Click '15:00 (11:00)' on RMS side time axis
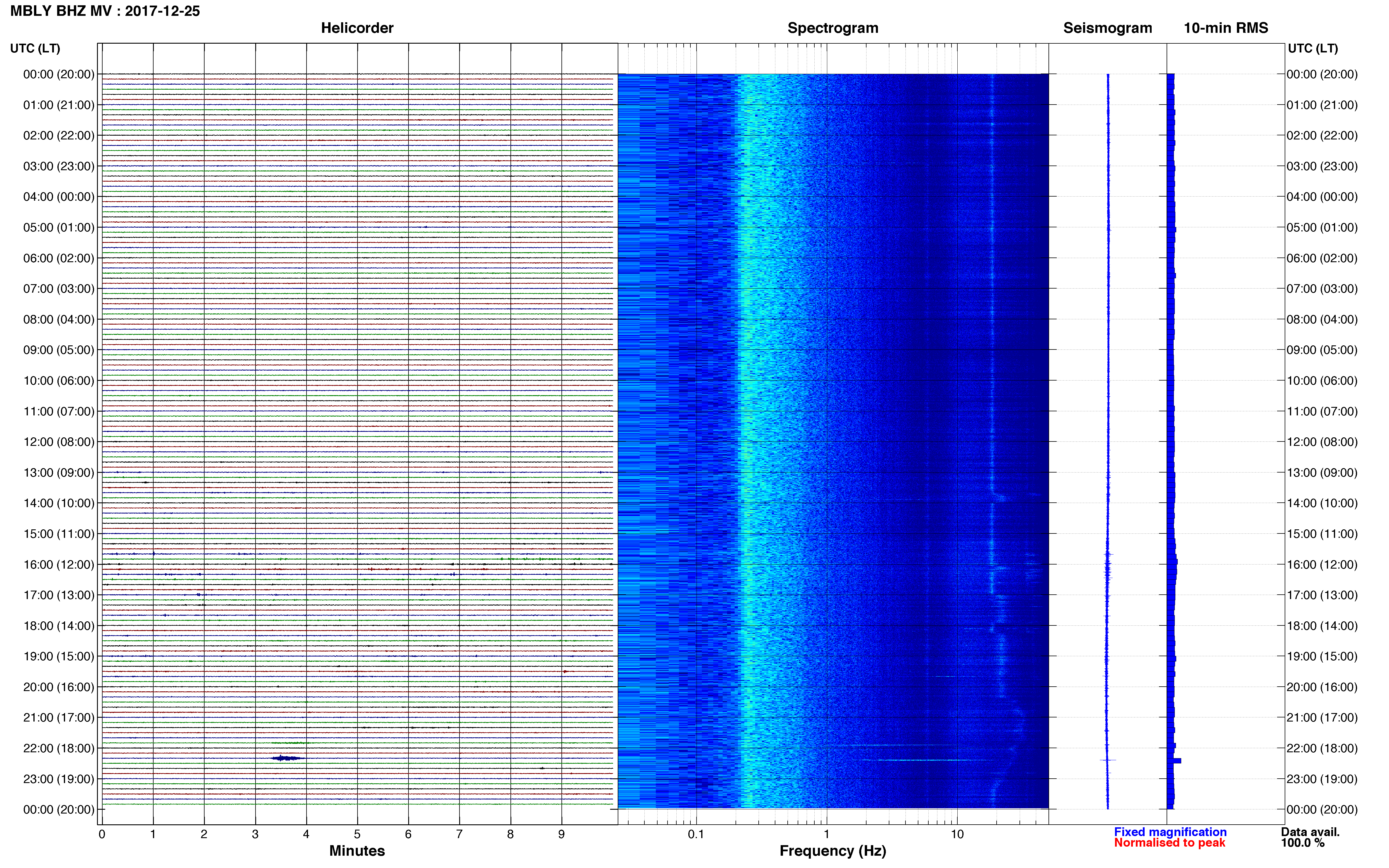This screenshot has height=868, width=1389. point(1322,534)
